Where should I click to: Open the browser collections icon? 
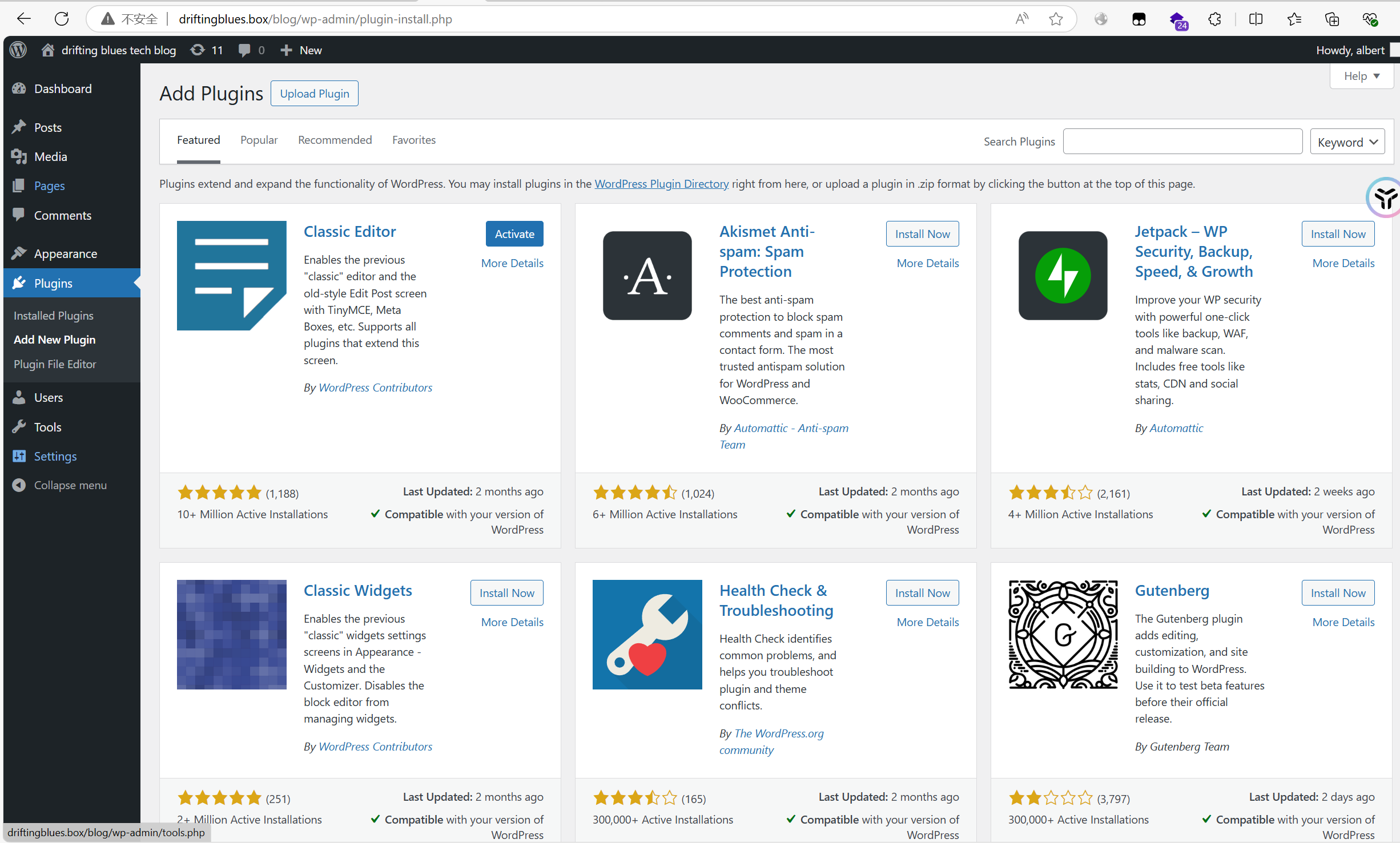(1332, 19)
